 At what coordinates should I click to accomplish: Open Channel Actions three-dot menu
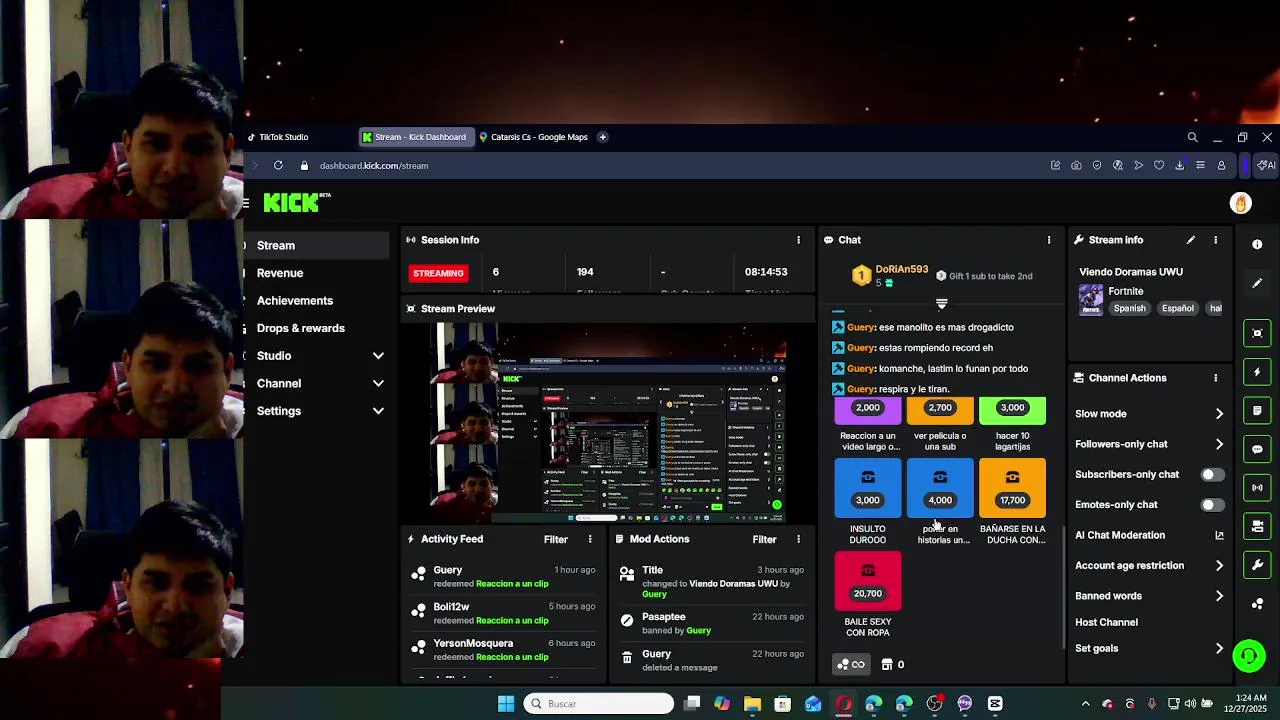click(x=1215, y=378)
